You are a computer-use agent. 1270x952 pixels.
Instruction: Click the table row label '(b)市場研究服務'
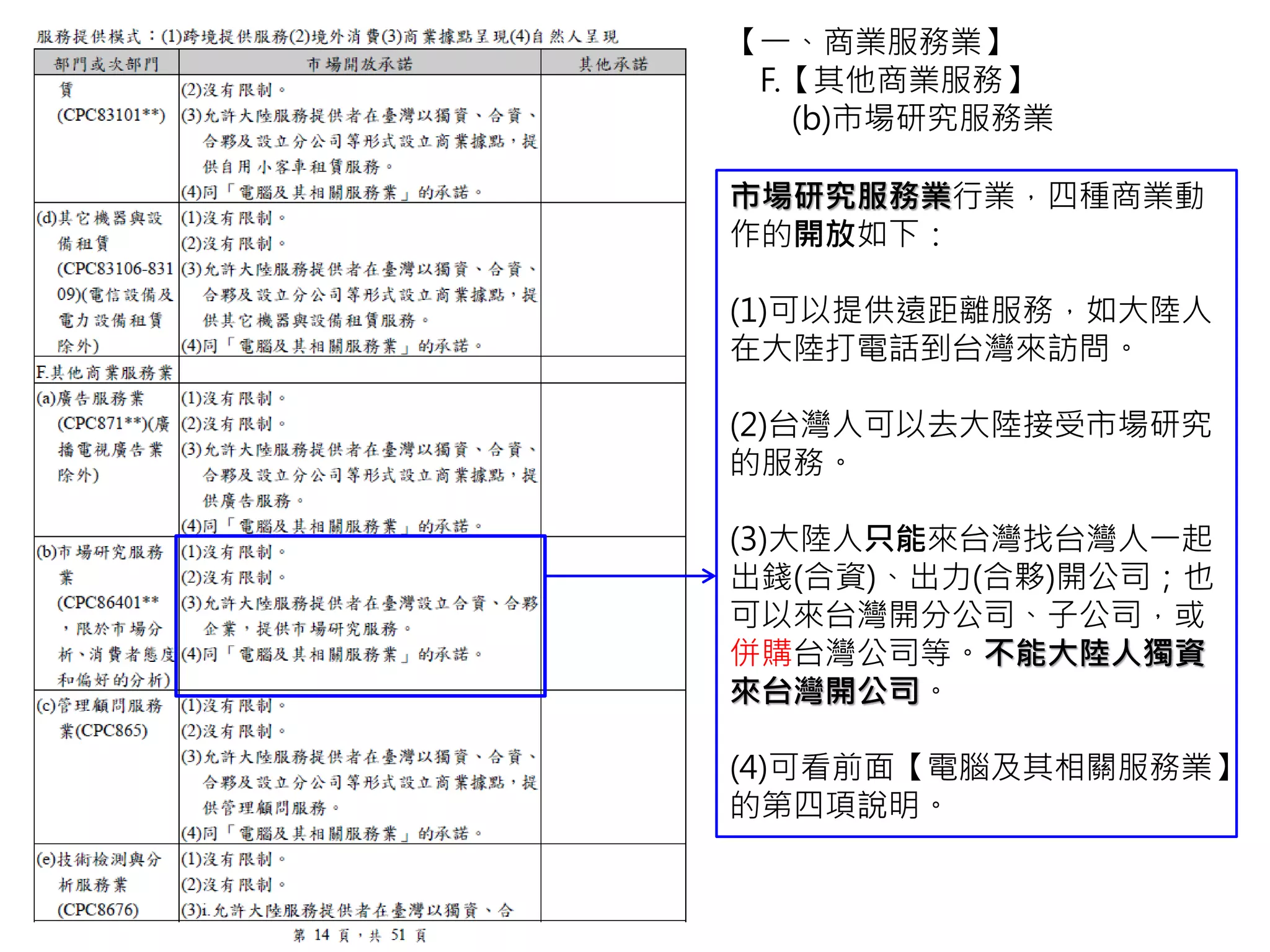pyautogui.click(x=99, y=552)
